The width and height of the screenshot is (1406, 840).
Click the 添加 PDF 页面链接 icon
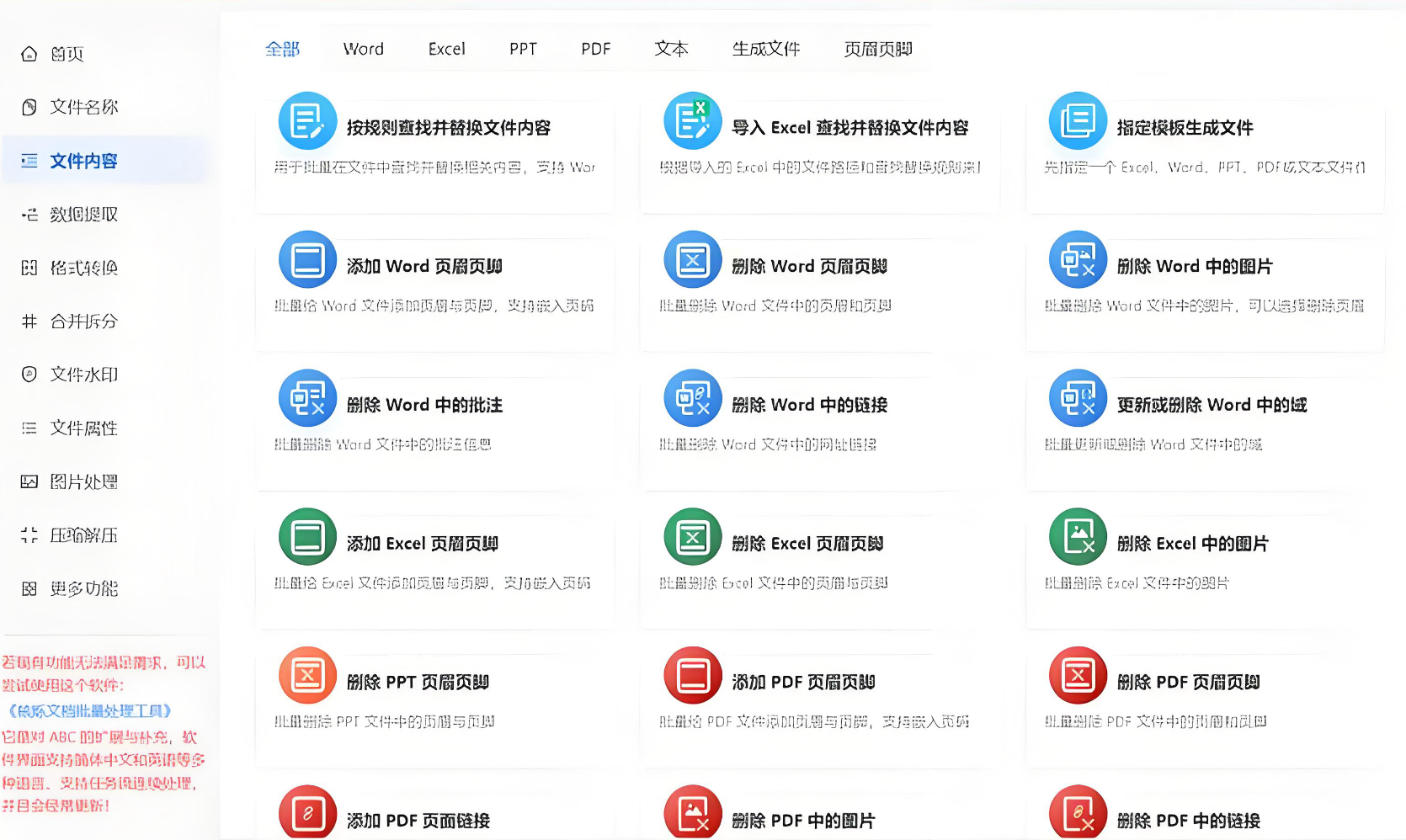(x=308, y=813)
